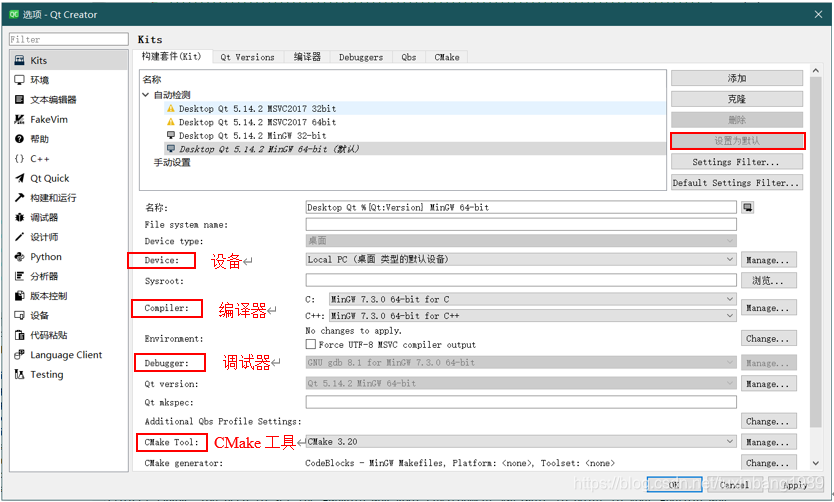The height and width of the screenshot is (502, 834).
Task: Click Manage... next to CMake Tool
Action: click(769, 442)
